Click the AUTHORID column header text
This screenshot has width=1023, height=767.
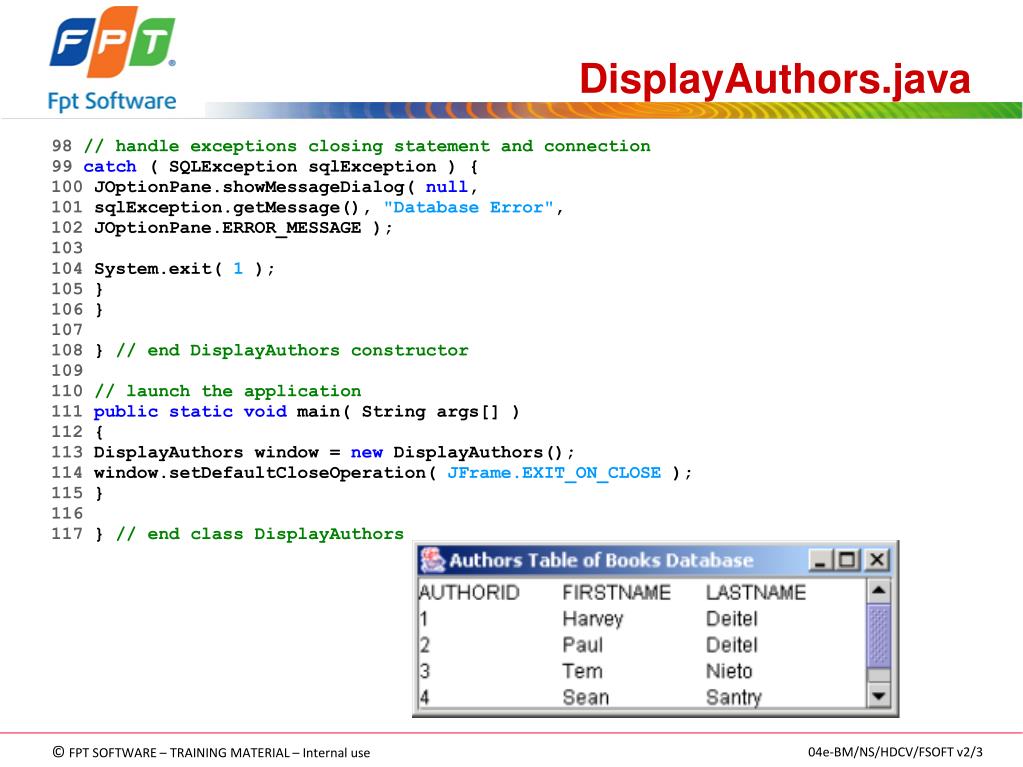point(469,592)
